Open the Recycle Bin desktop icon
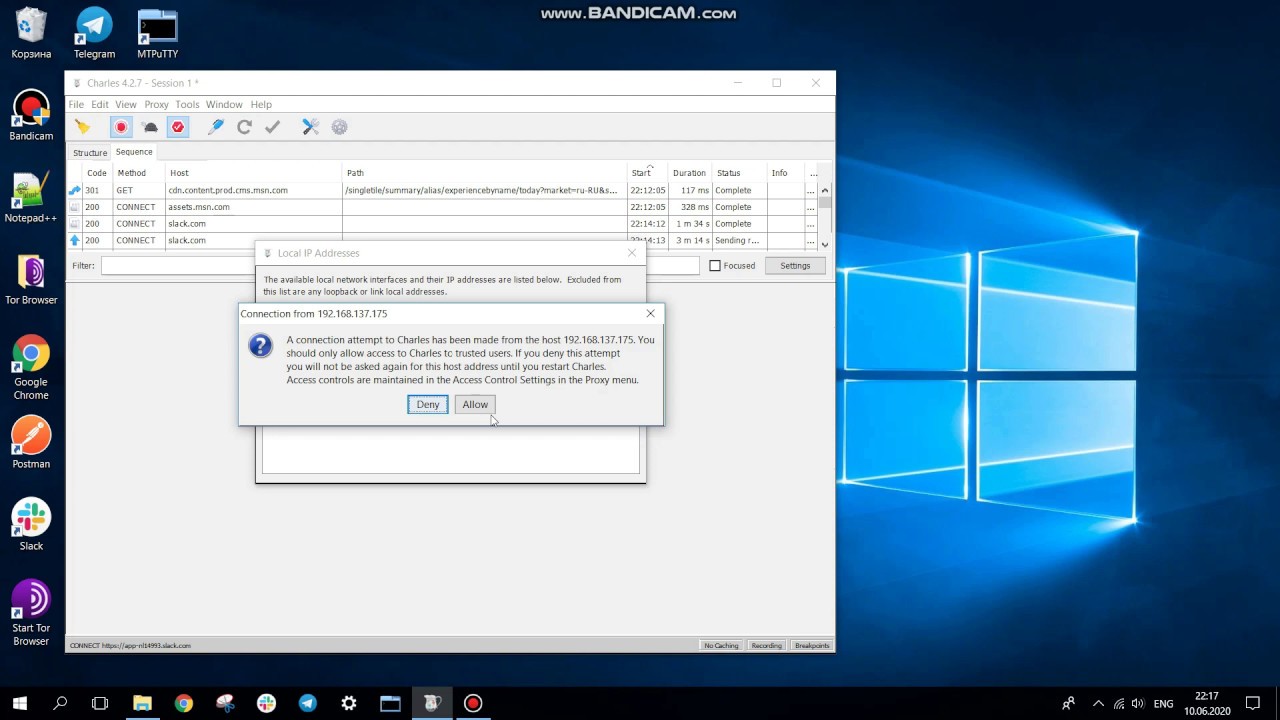 31,34
